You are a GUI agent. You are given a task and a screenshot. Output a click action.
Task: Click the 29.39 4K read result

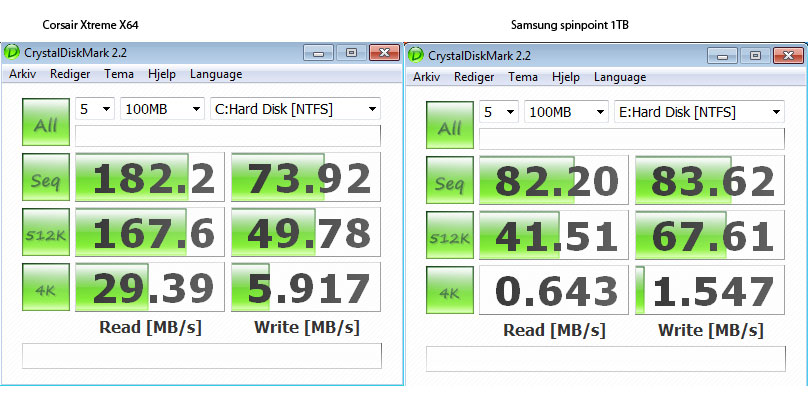pos(150,287)
